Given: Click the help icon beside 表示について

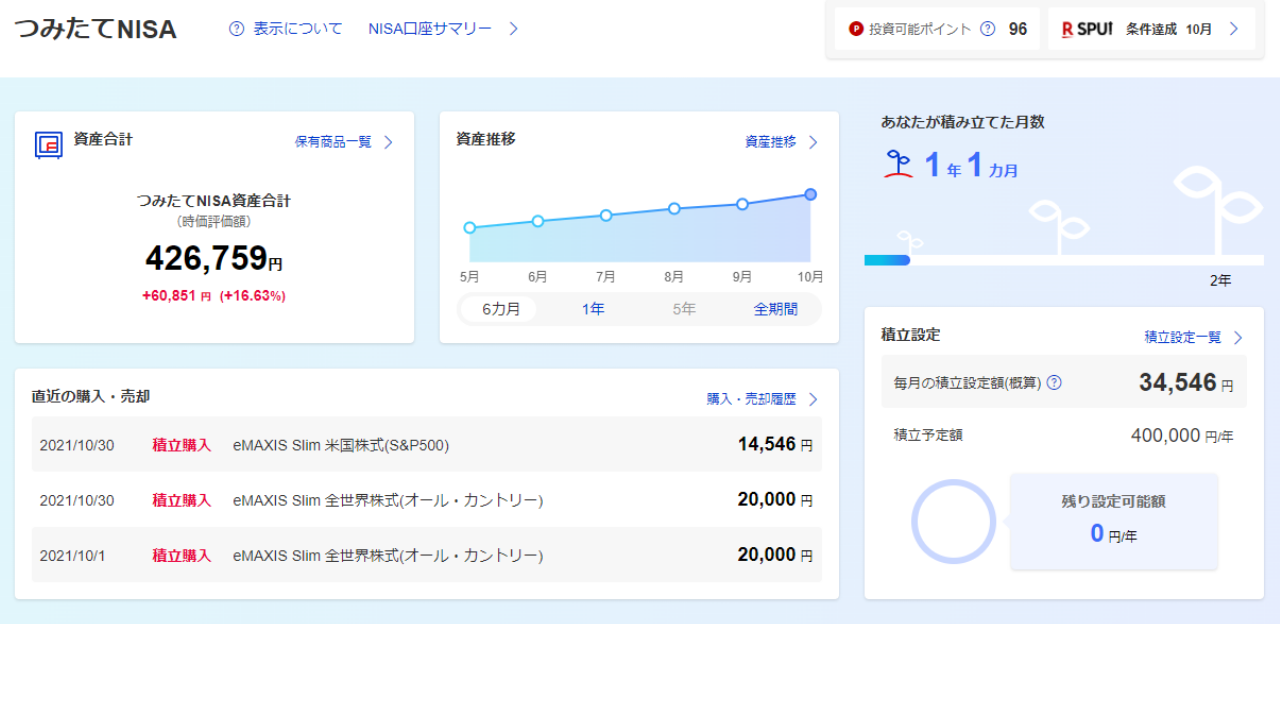Looking at the screenshot, I should pos(237,29).
